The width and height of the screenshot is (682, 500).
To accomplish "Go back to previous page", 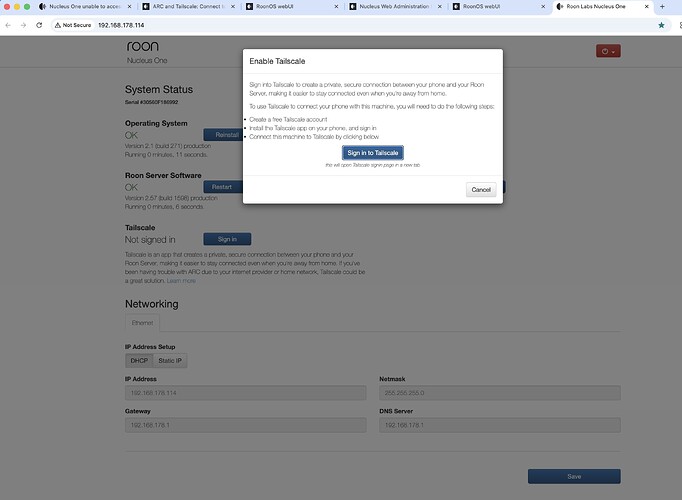I will click(8, 25).
